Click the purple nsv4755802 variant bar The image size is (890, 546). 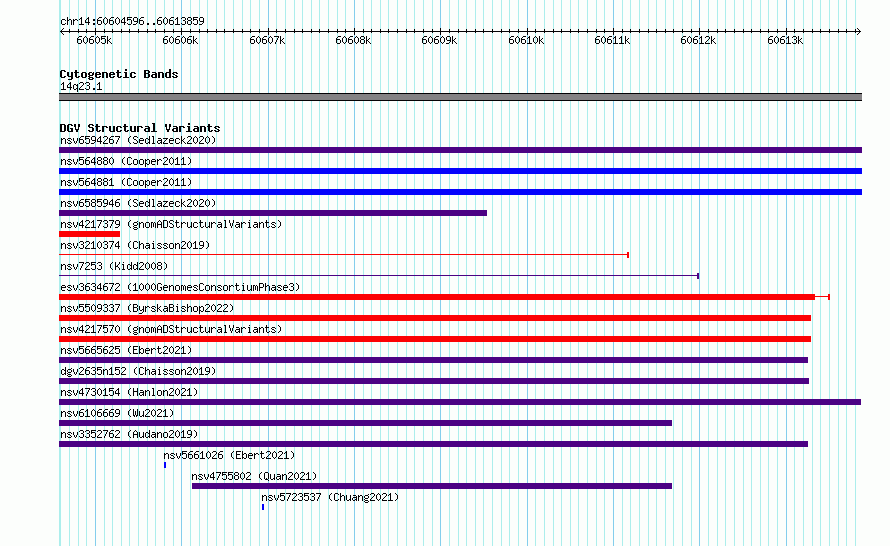pyautogui.click(x=432, y=486)
